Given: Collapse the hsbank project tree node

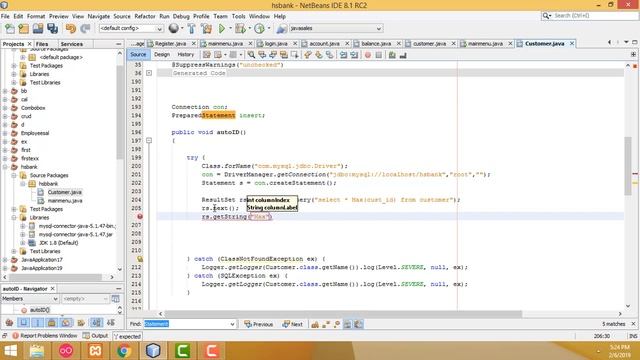Looking at the screenshot, I should [x=5, y=167].
